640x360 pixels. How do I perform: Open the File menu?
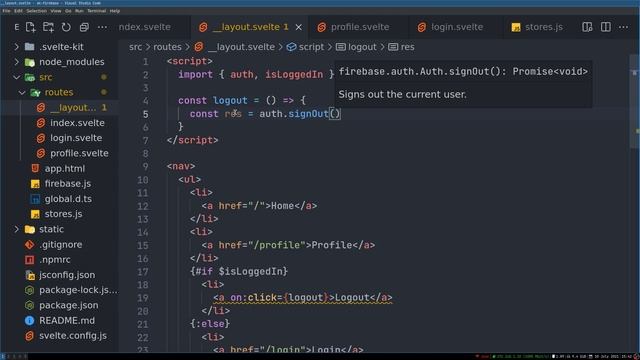tap(6, 11)
